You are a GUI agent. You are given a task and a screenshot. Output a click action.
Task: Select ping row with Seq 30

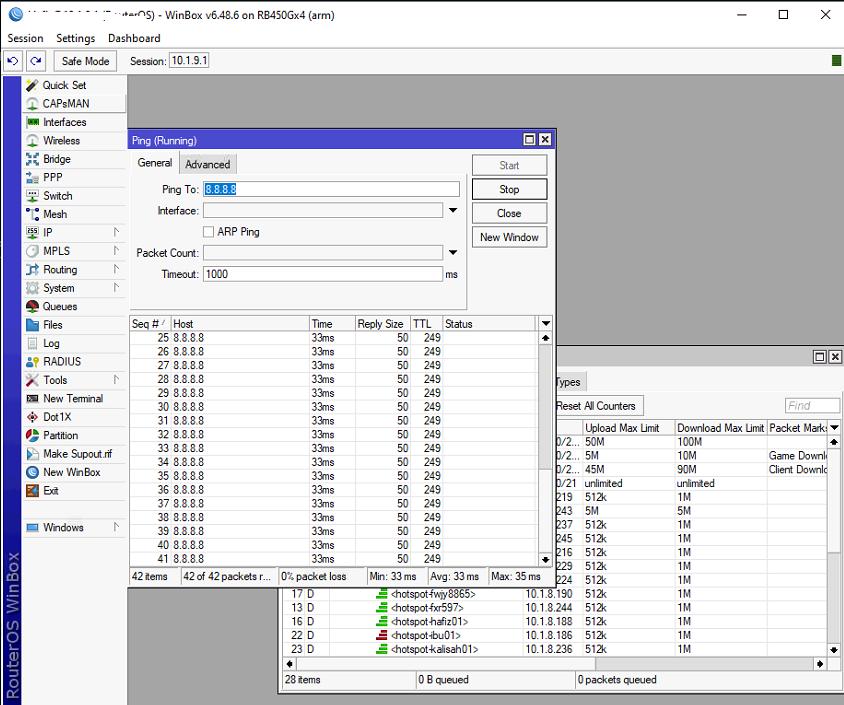click(x=334, y=406)
